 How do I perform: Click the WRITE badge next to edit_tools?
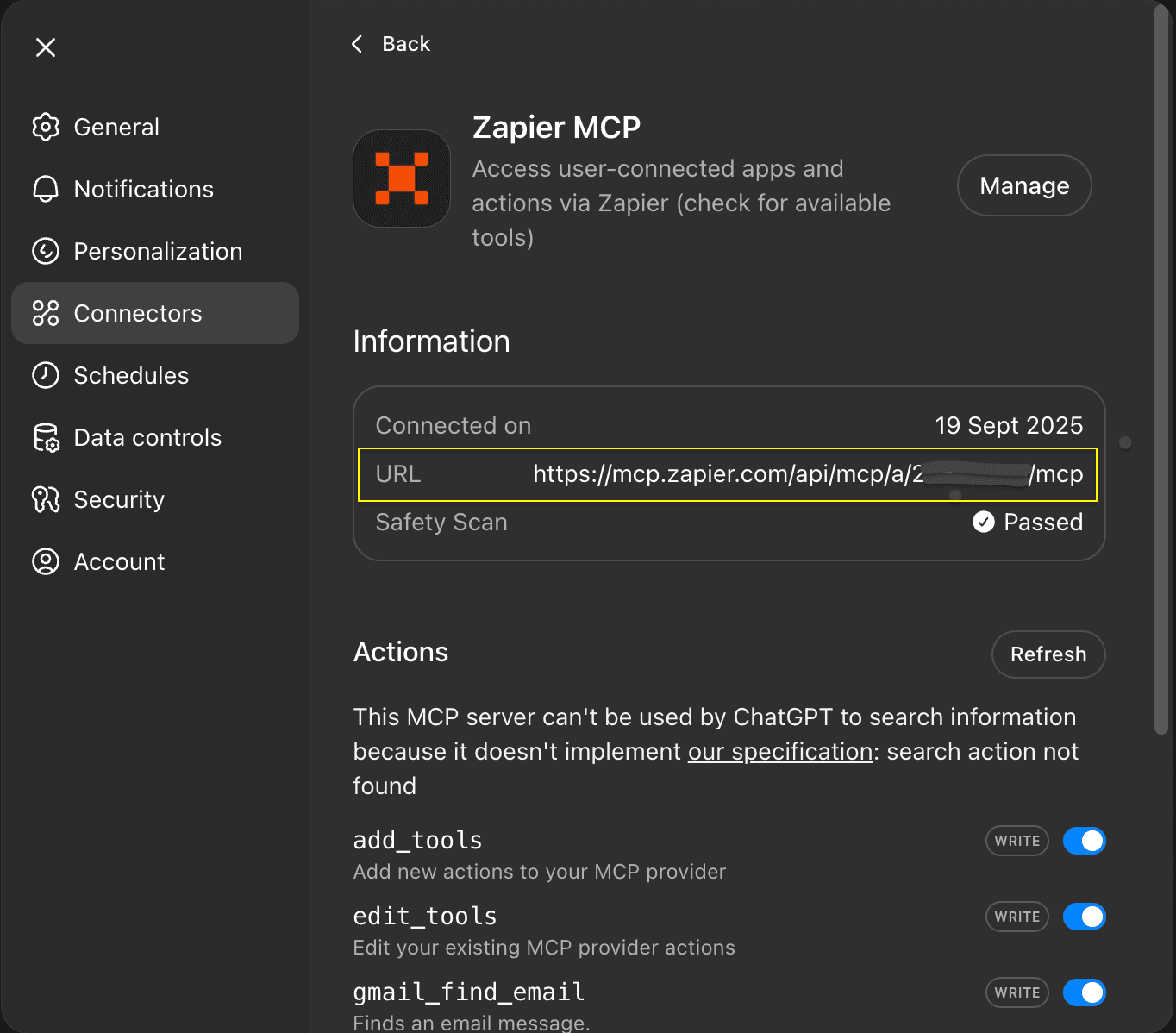point(1017,917)
